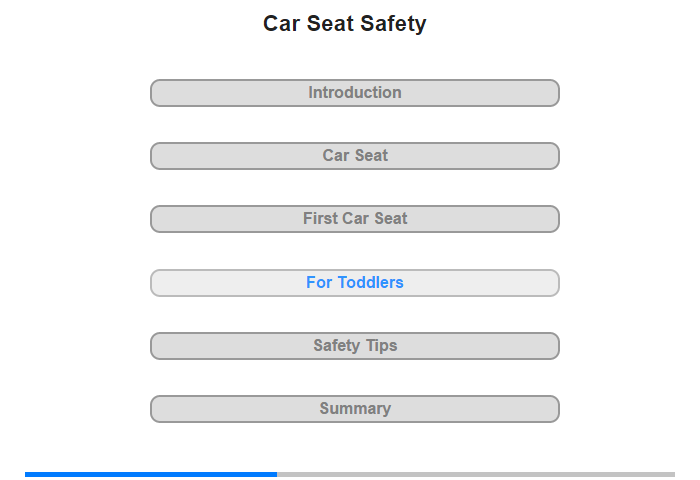This screenshot has width=700, height=480.
Task: Click the blue filled part of progress bar
Action: click(x=151, y=474)
